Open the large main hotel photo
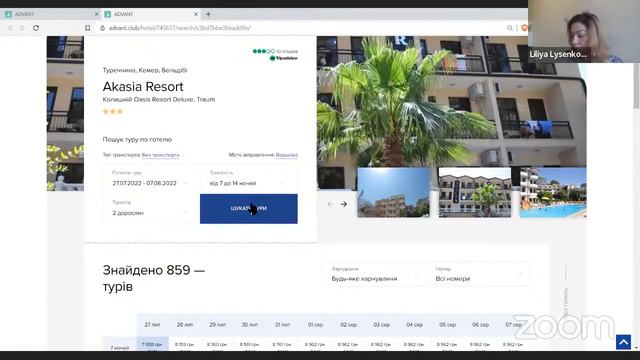Viewport: 640px width, 360px height. tap(451, 102)
